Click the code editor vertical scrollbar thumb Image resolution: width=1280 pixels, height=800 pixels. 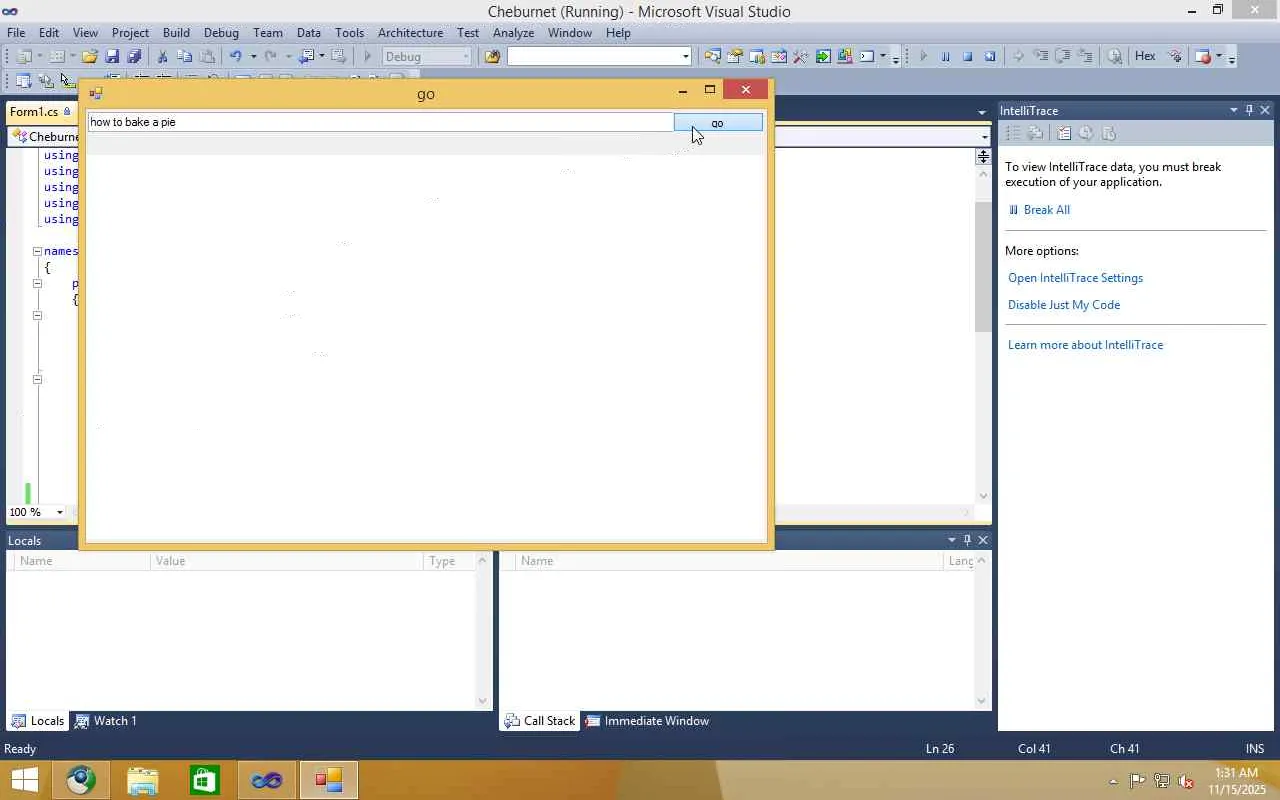983,265
